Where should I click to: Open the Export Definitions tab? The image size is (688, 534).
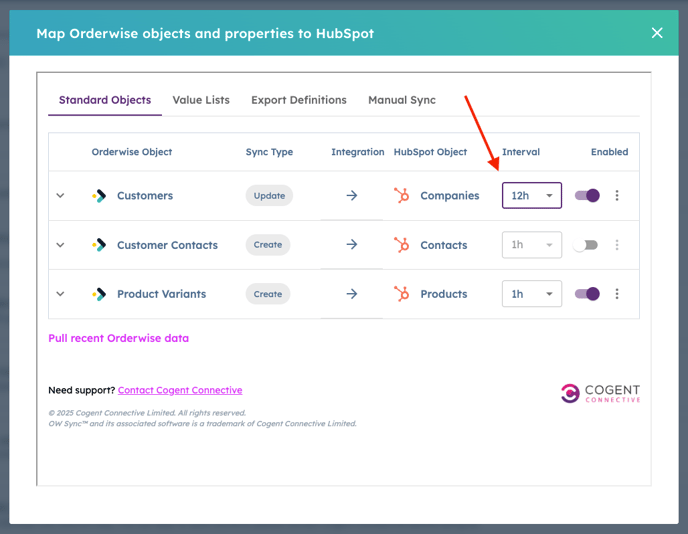pyautogui.click(x=299, y=100)
